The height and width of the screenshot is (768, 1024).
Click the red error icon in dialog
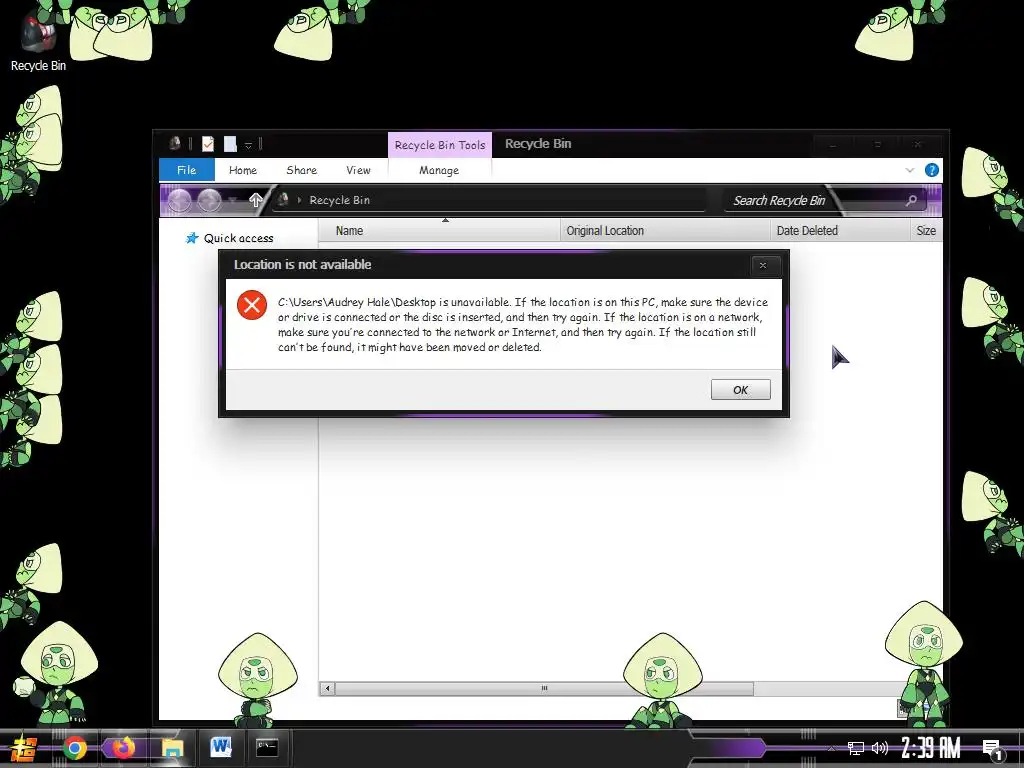click(251, 305)
